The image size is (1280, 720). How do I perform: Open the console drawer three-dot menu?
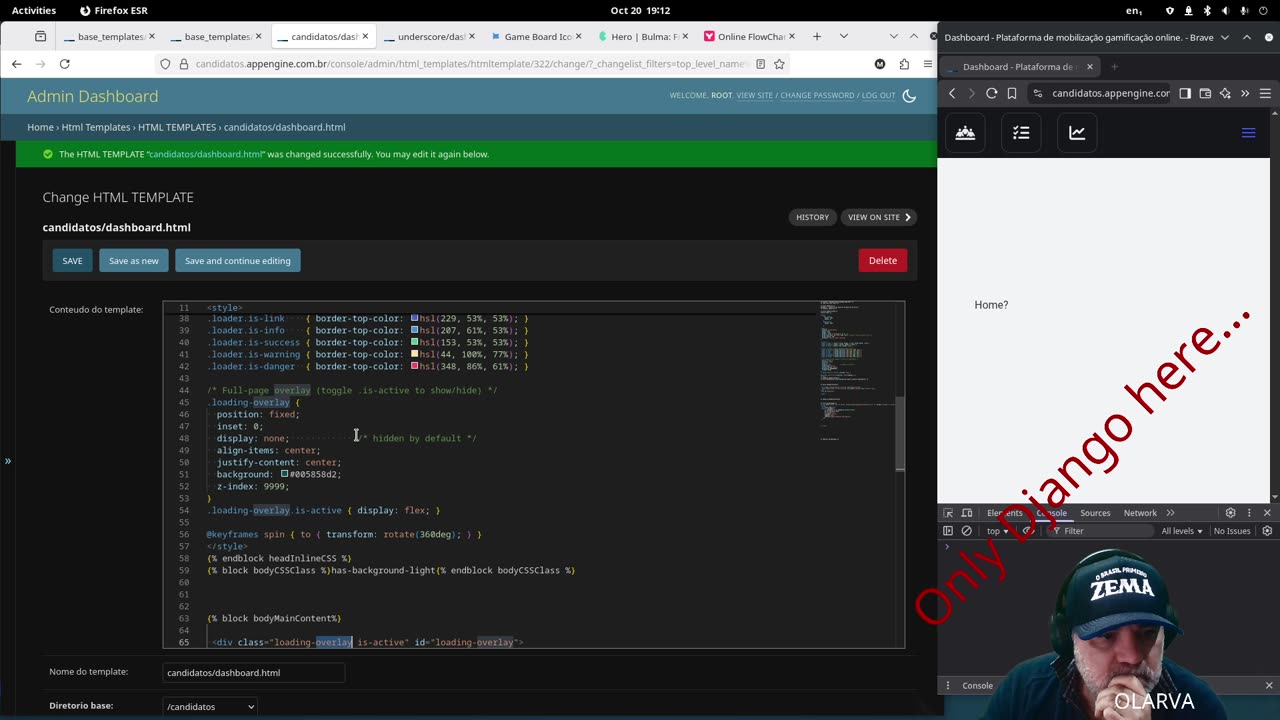coord(948,686)
